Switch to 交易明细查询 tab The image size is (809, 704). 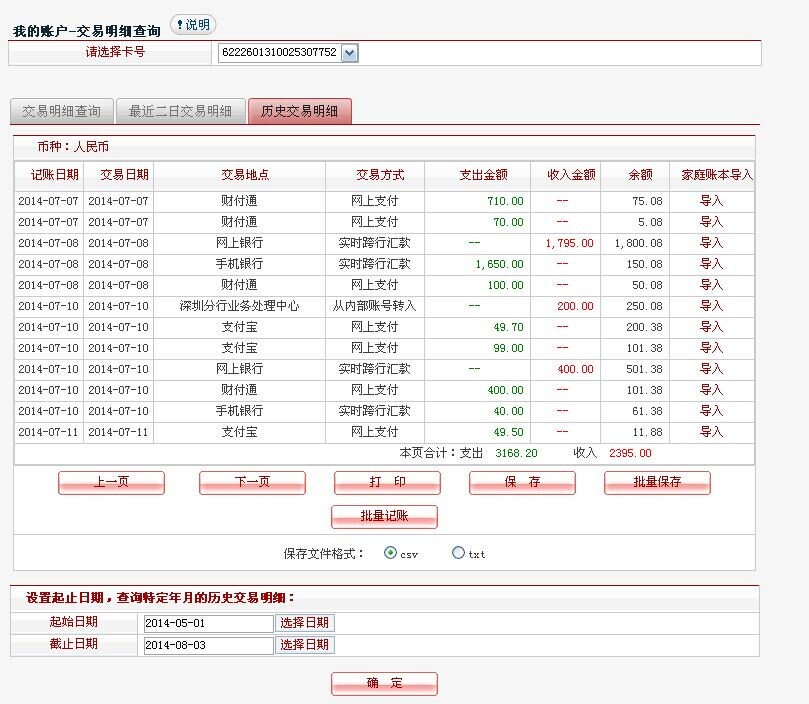[x=61, y=111]
